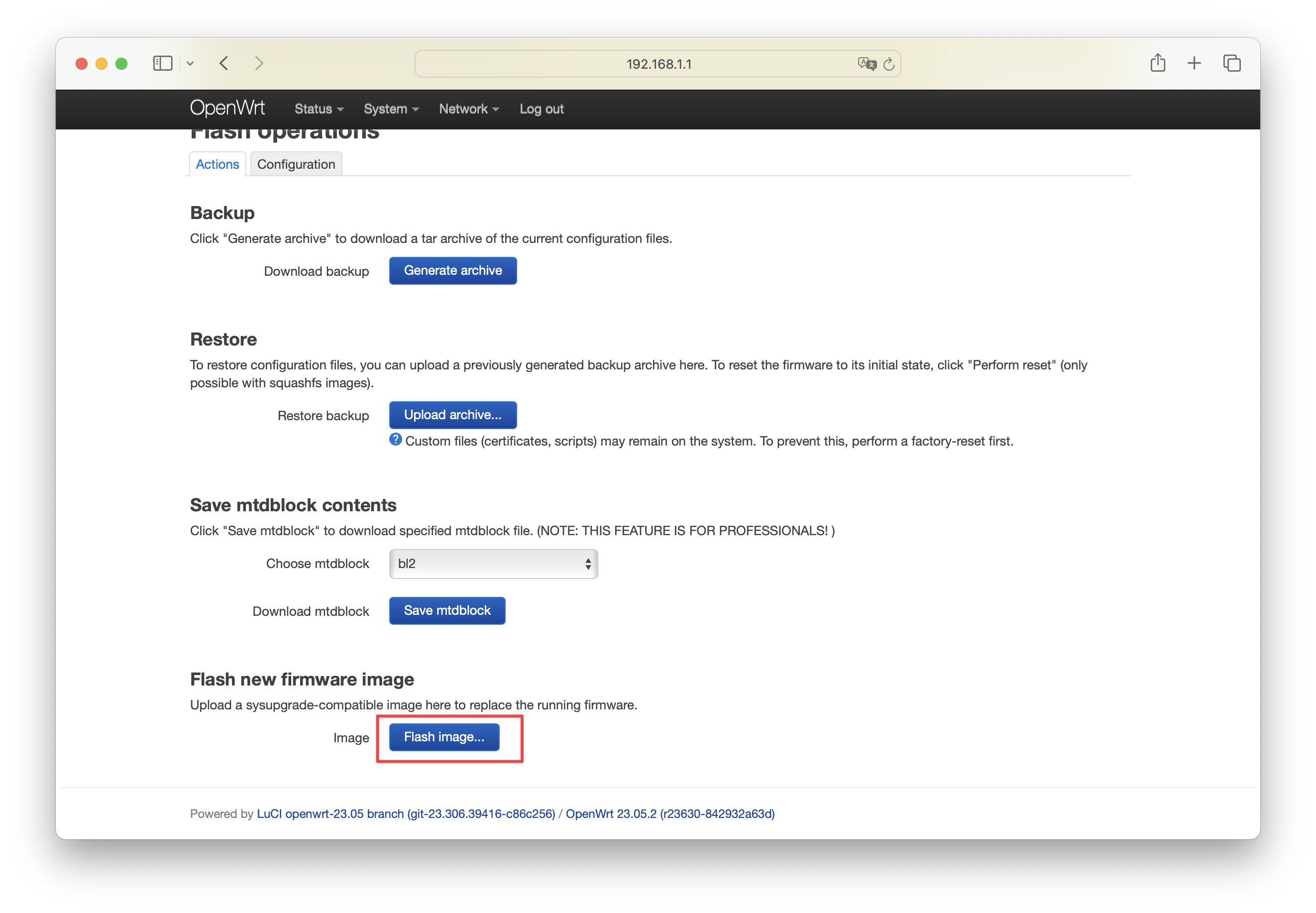Open the sidebar options chevron dropdown
The image size is (1316, 913).
tap(191, 64)
